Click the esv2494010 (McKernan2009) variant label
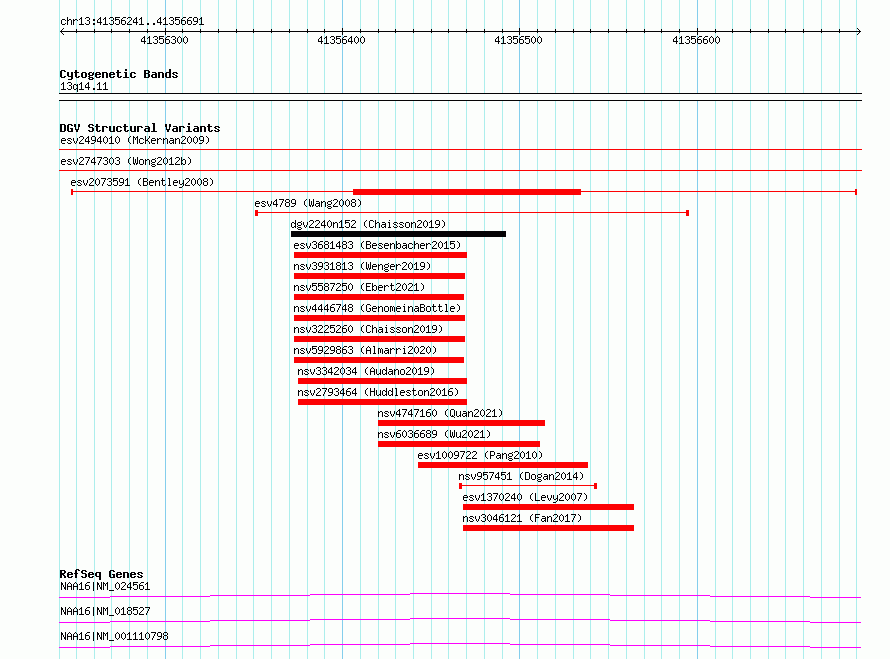The height and width of the screenshot is (659, 890). pyautogui.click(x=135, y=140)
